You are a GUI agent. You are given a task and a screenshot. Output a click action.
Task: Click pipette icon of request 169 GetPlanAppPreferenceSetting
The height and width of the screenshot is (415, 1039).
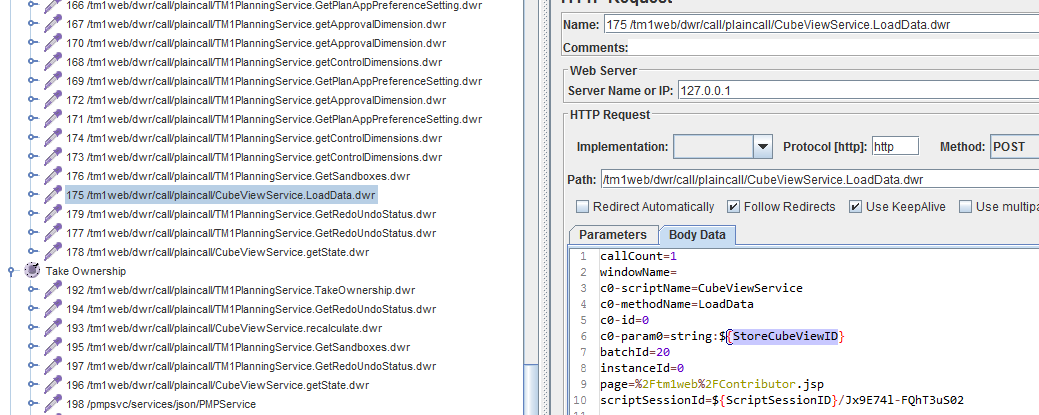click(52, 82)
